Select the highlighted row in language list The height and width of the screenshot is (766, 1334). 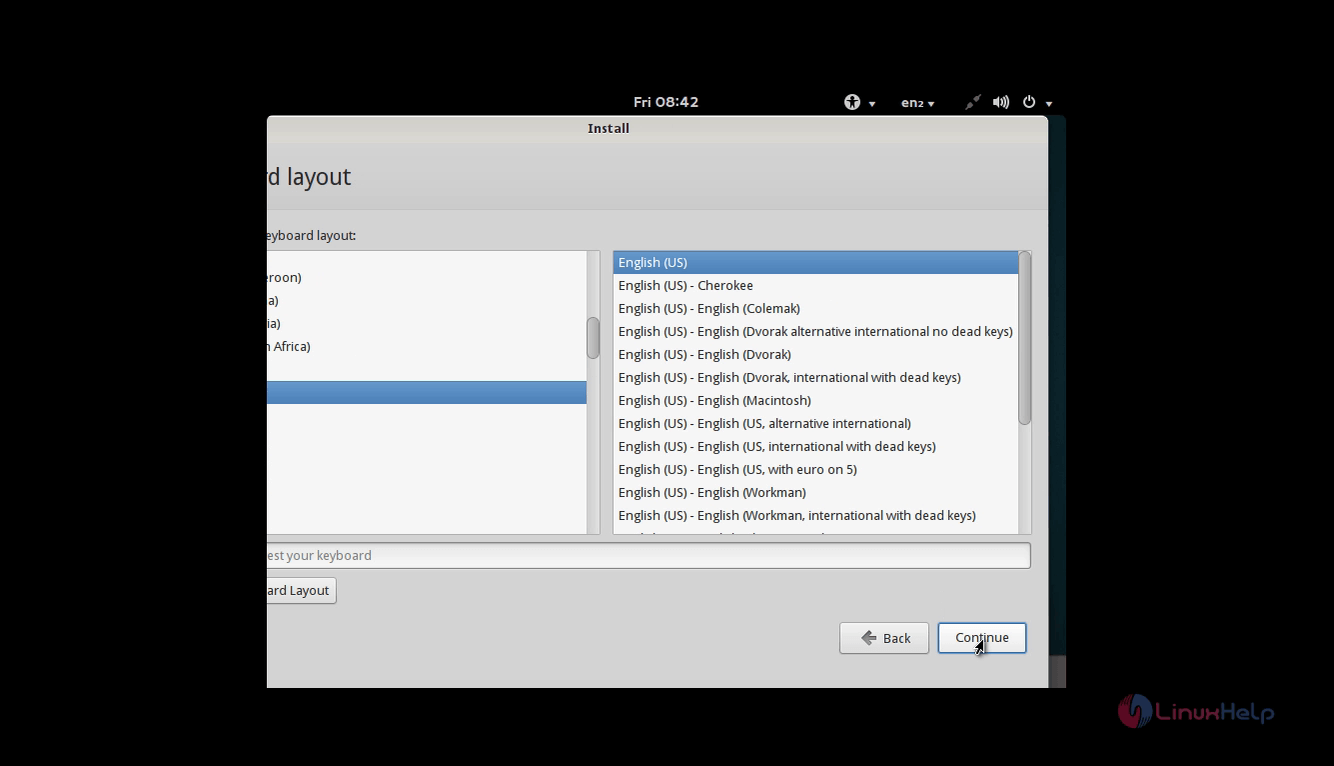[x=427, y=392]
